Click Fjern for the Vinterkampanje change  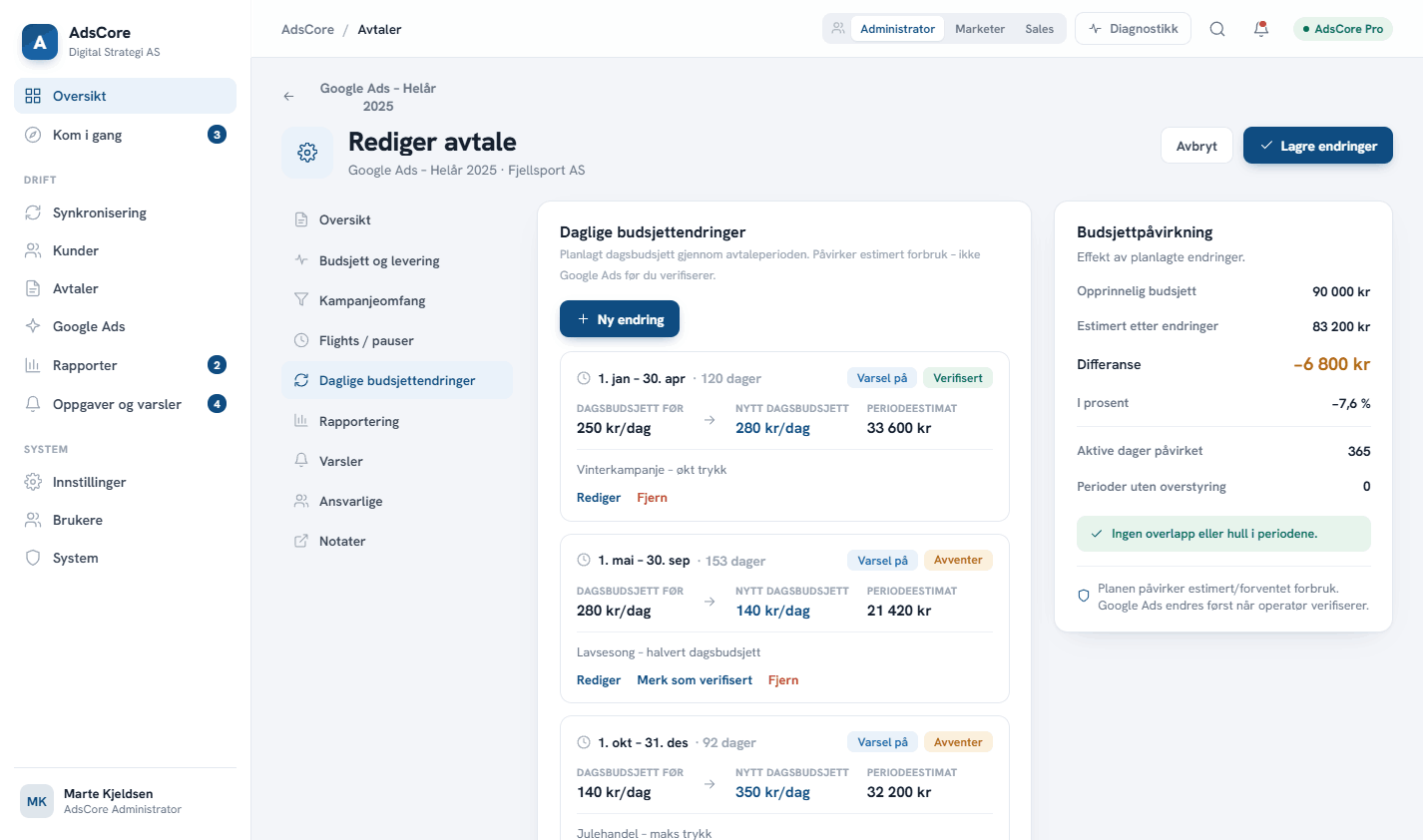(x=653, y=498)
